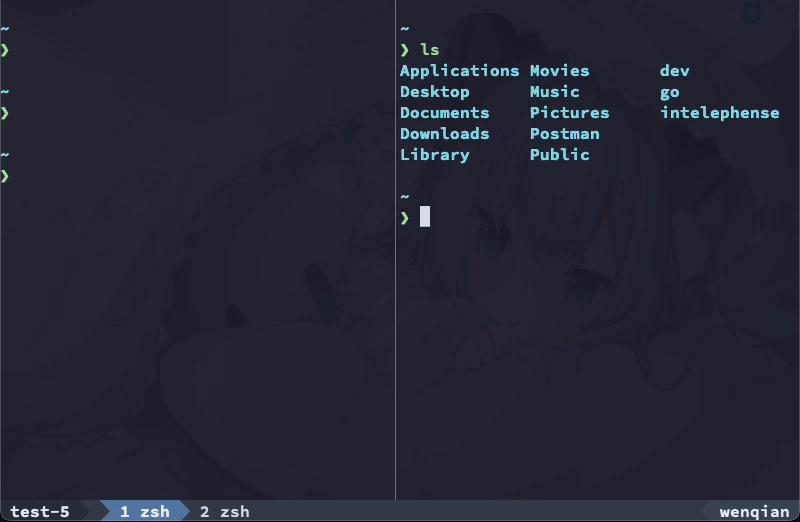Select the go directory entry
800x522 pixels.
[669, 93]
